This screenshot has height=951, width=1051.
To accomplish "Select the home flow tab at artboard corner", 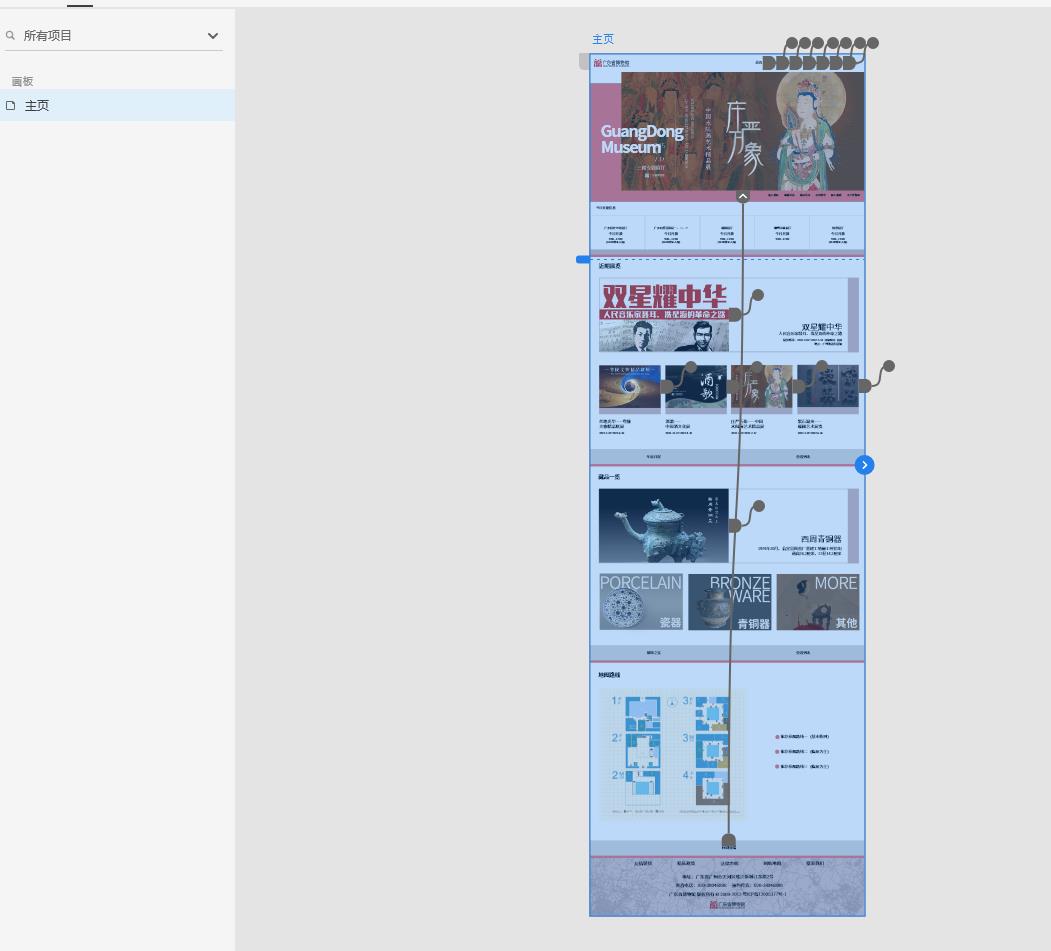I will coord(584,62).
